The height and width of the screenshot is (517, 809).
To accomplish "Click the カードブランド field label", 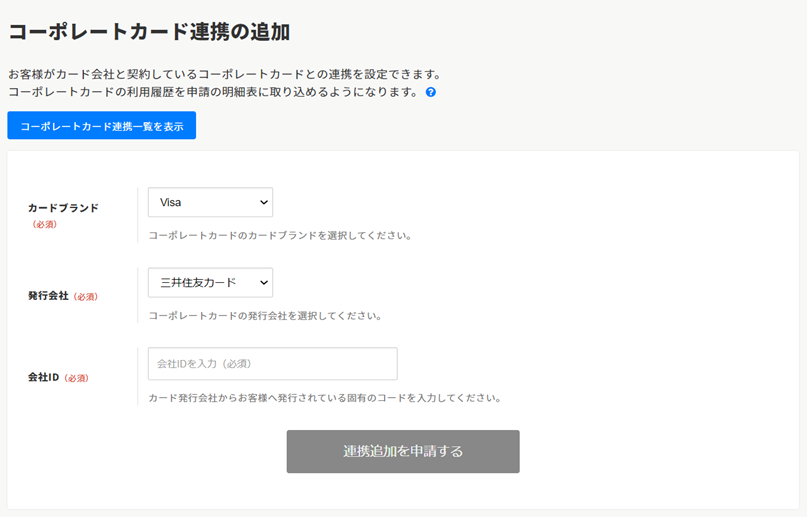I will tap(63, 208).
